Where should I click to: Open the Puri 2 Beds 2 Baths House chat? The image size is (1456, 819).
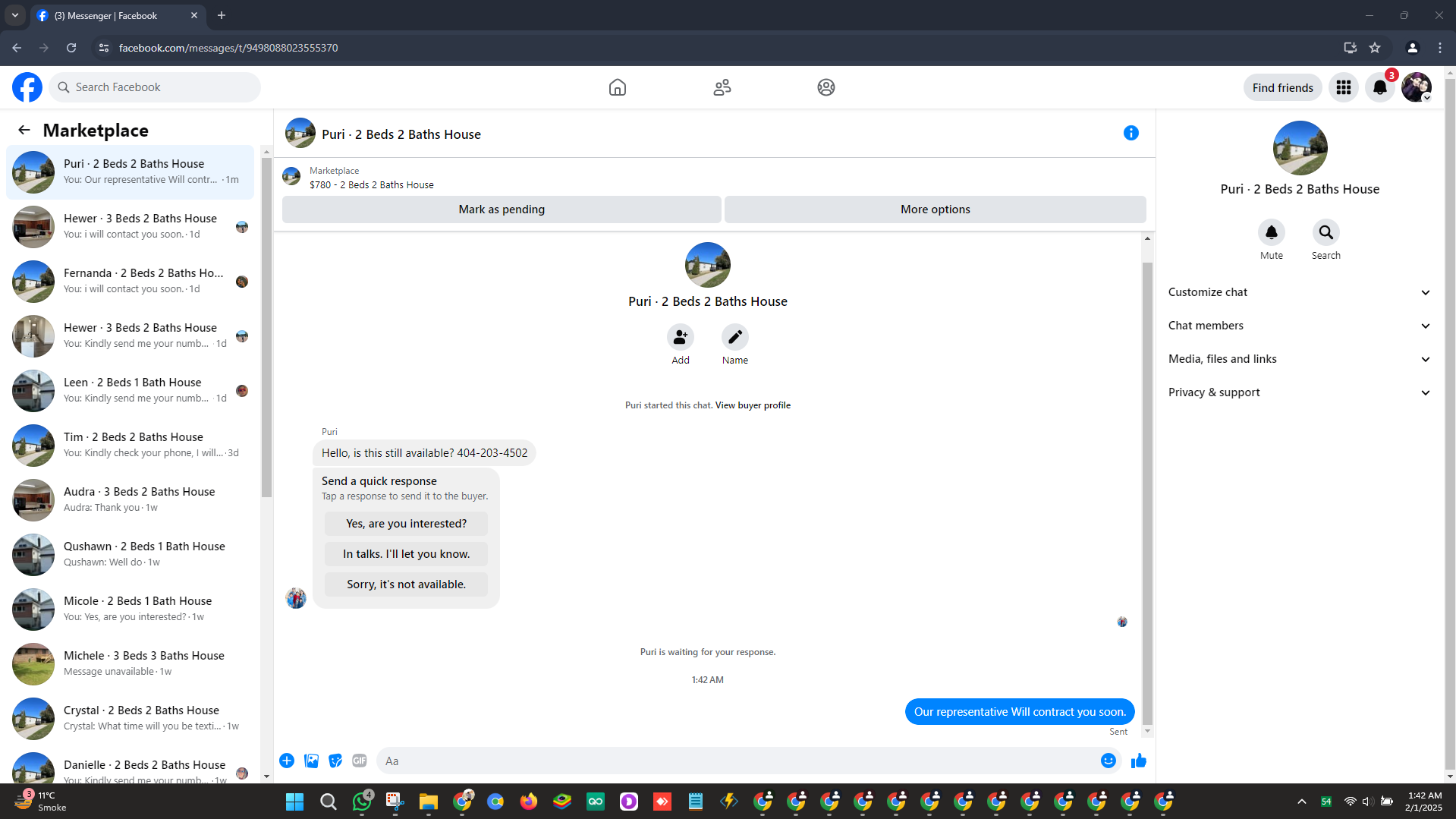[x=130, y=172]
